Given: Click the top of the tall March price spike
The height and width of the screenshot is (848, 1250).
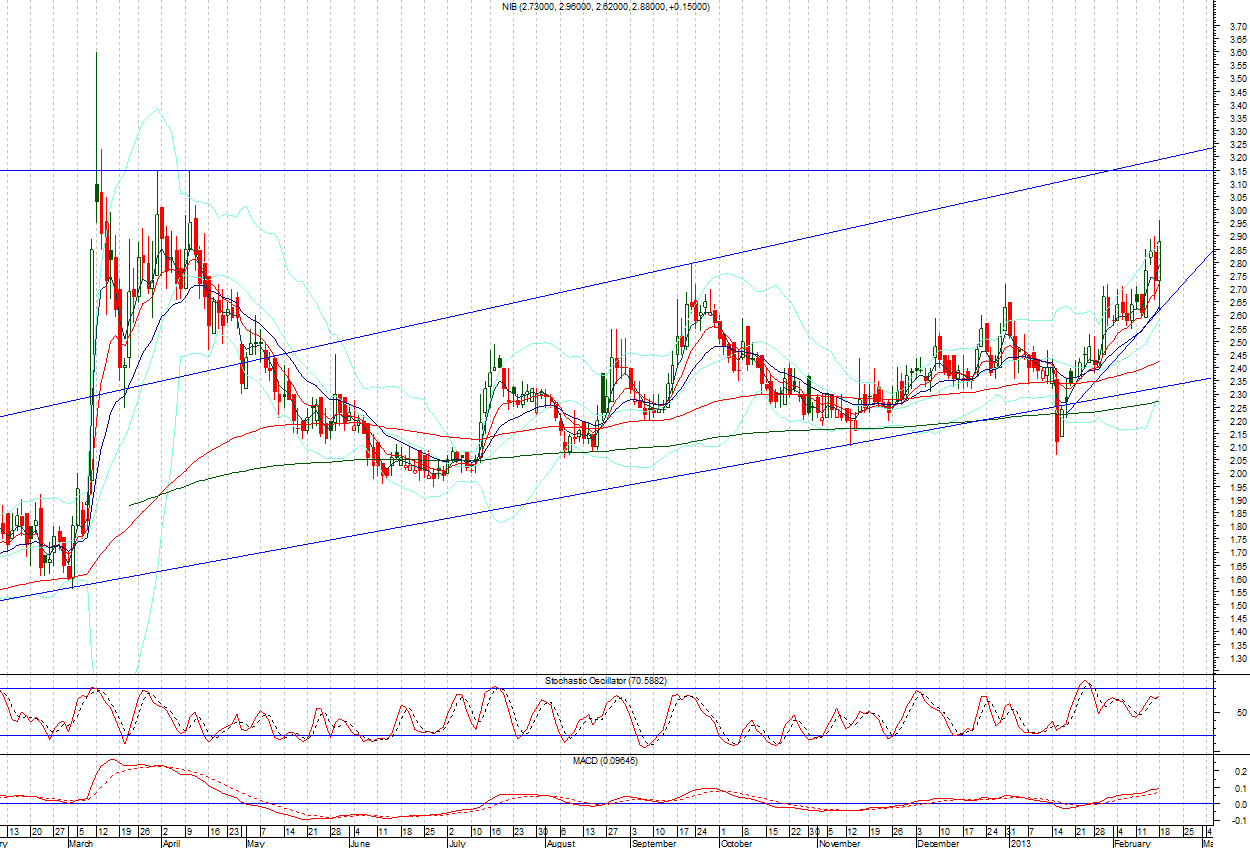Looking at the screenshot, I should [96, 54].
